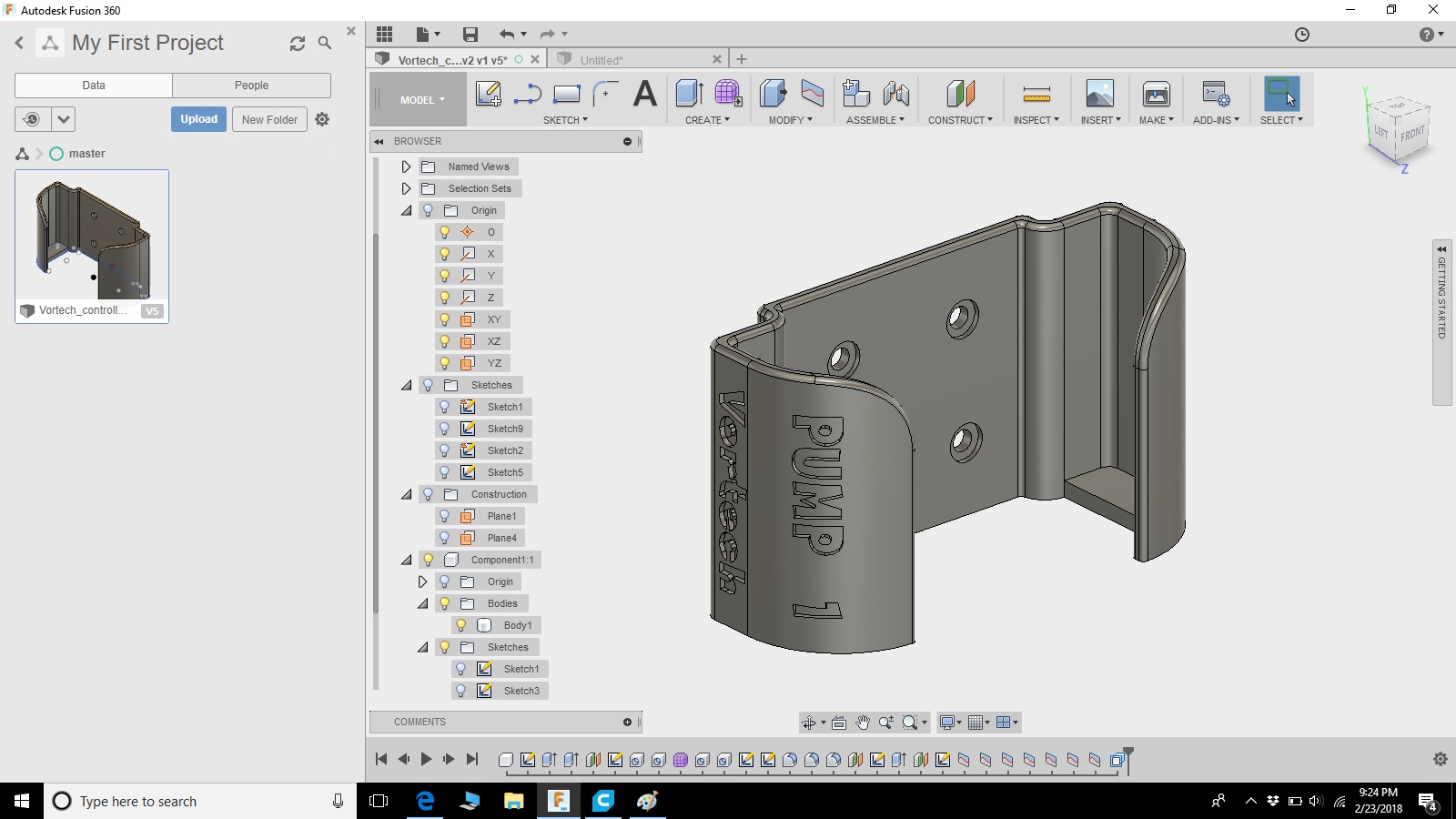Viewport: 1456px width, 819px height.
Task: Click the Extrude icon in Create
Action: click(690, 94)
